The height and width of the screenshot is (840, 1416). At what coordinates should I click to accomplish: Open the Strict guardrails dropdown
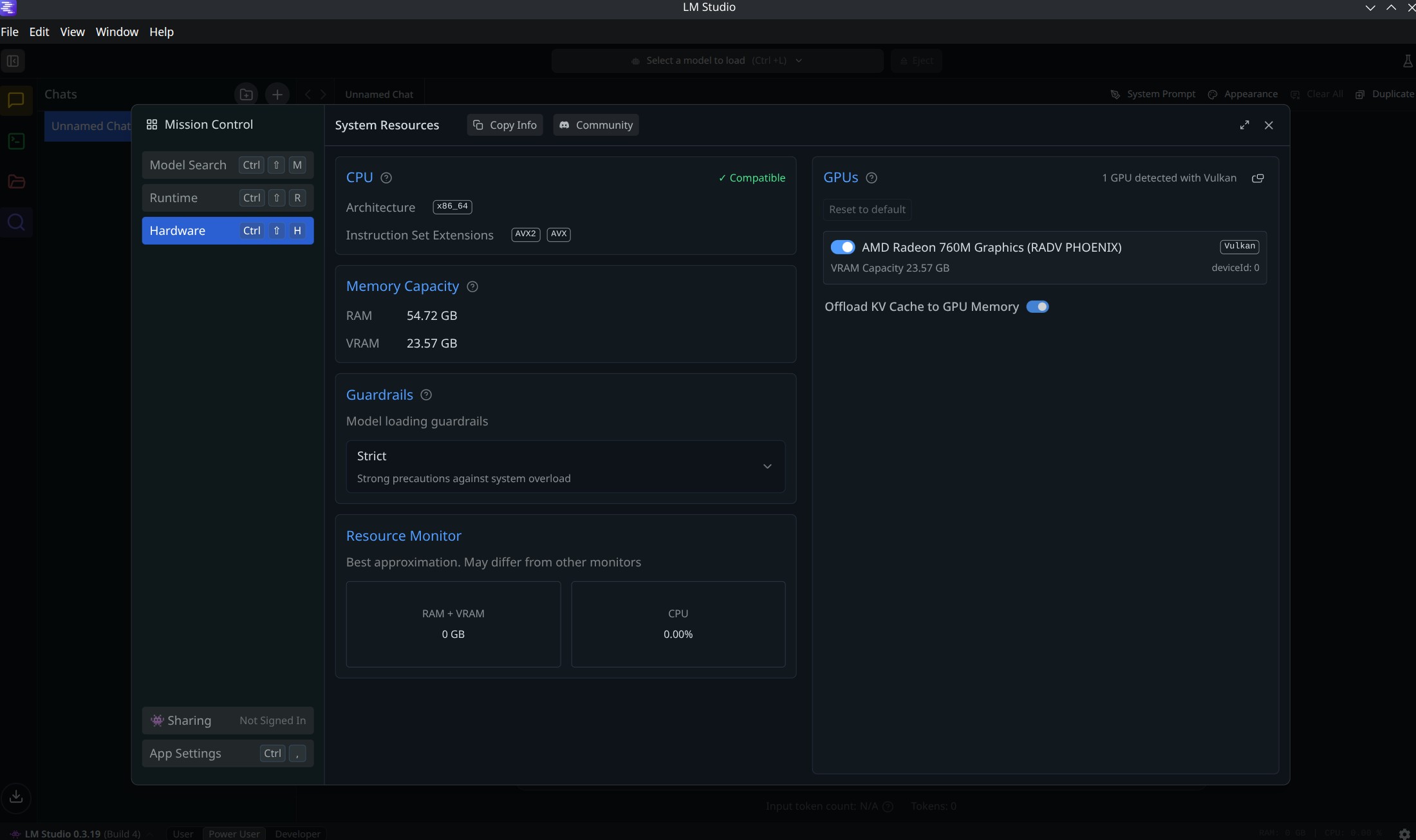coord(565,467)
